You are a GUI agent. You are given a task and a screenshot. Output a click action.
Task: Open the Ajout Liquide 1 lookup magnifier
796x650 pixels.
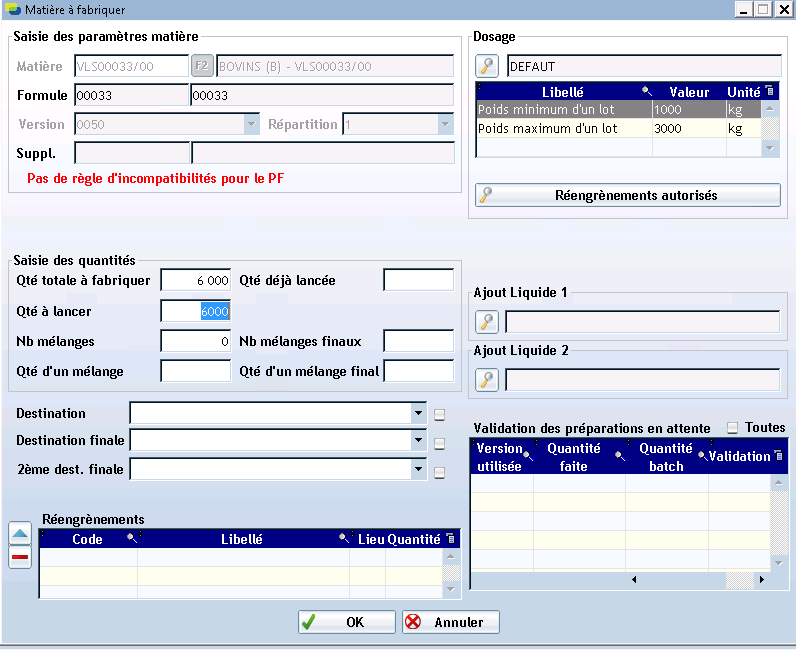(x=487, y=322)
